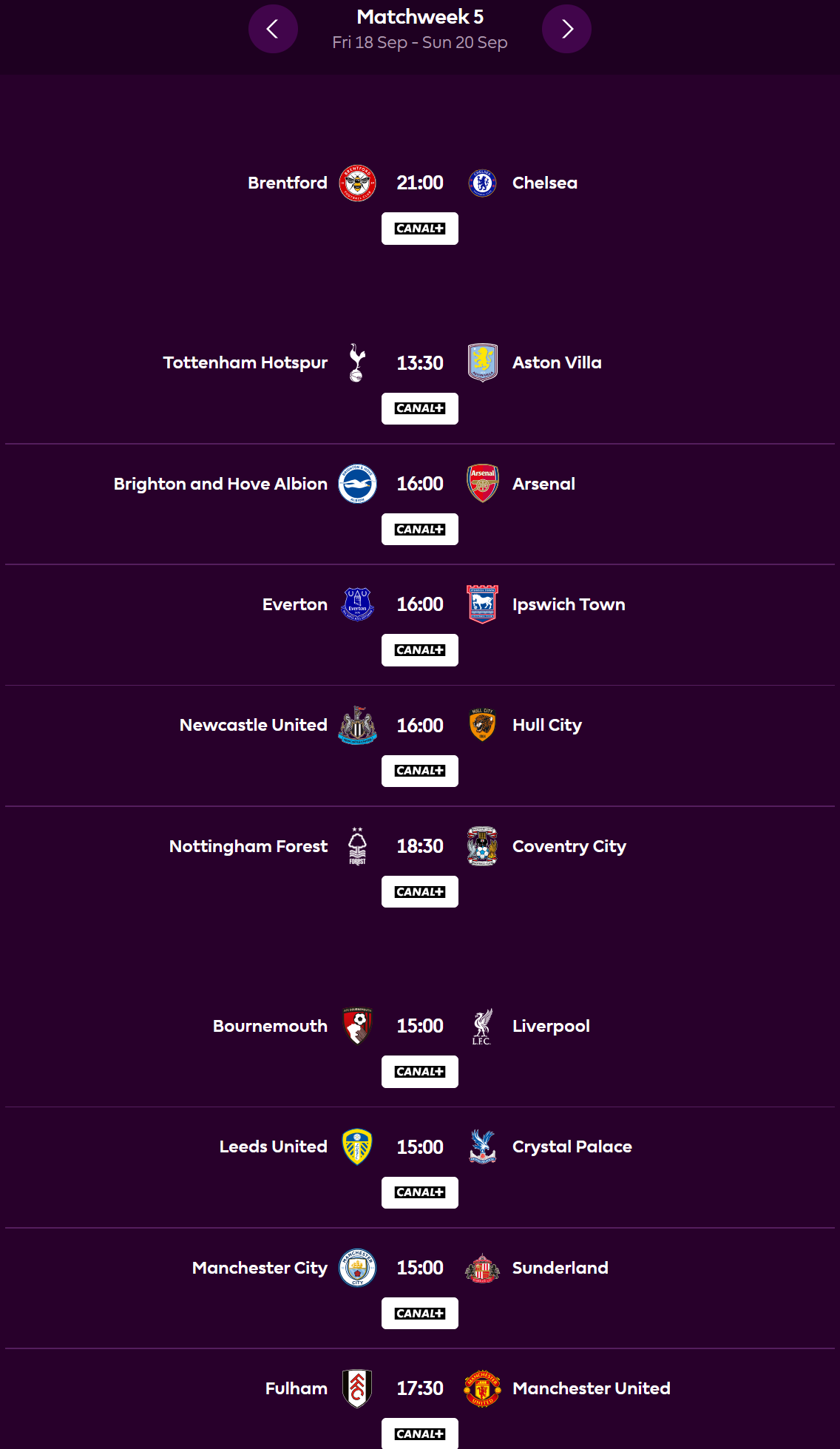
Task: Click the Everton club crest
Action: [357, 604]
